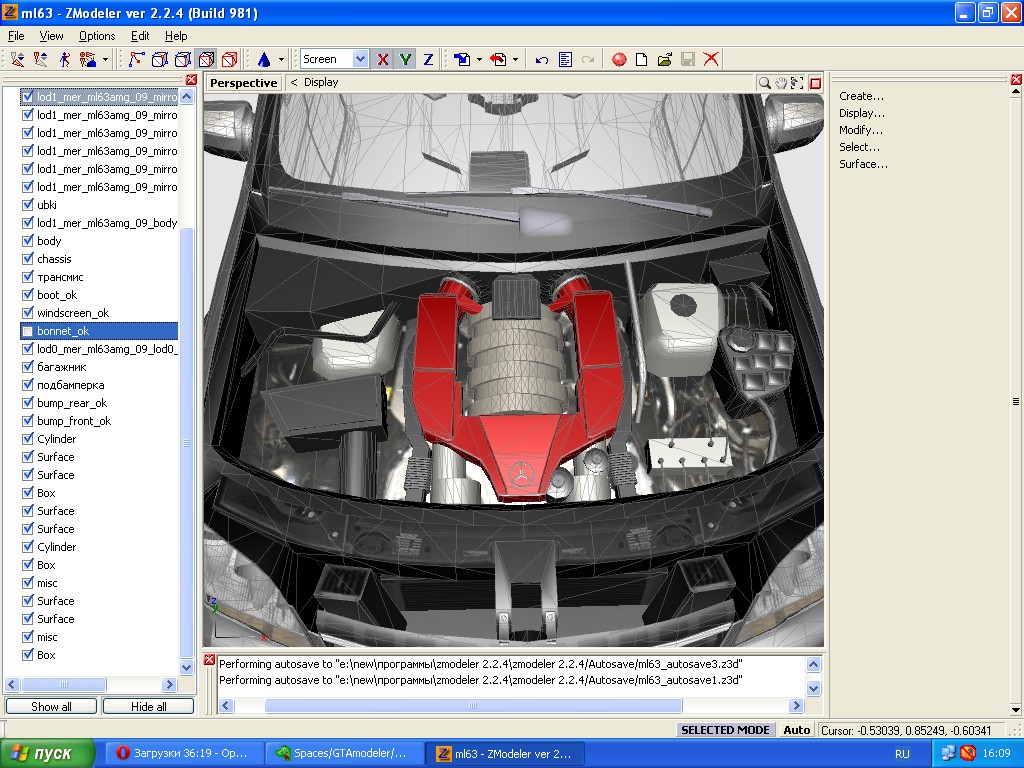Expand the Select... command group
The height and width of the screenshot is (768, 1024).
click(x=859, y=147)
